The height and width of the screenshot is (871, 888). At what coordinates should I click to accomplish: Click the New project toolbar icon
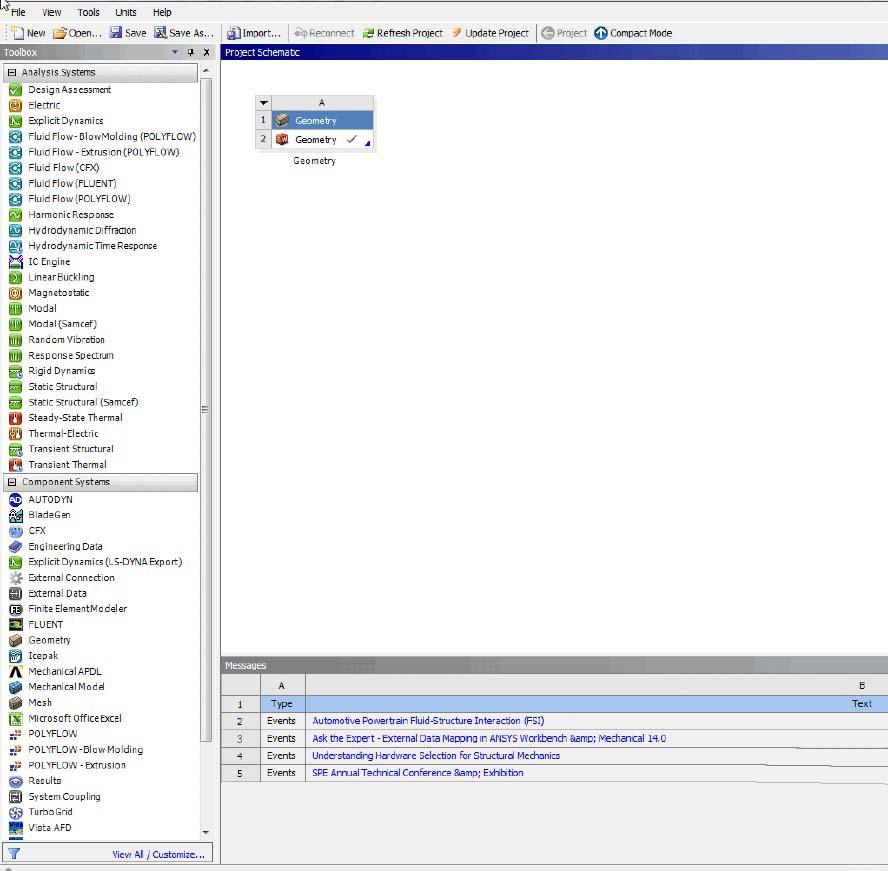(x=18, y=33)
